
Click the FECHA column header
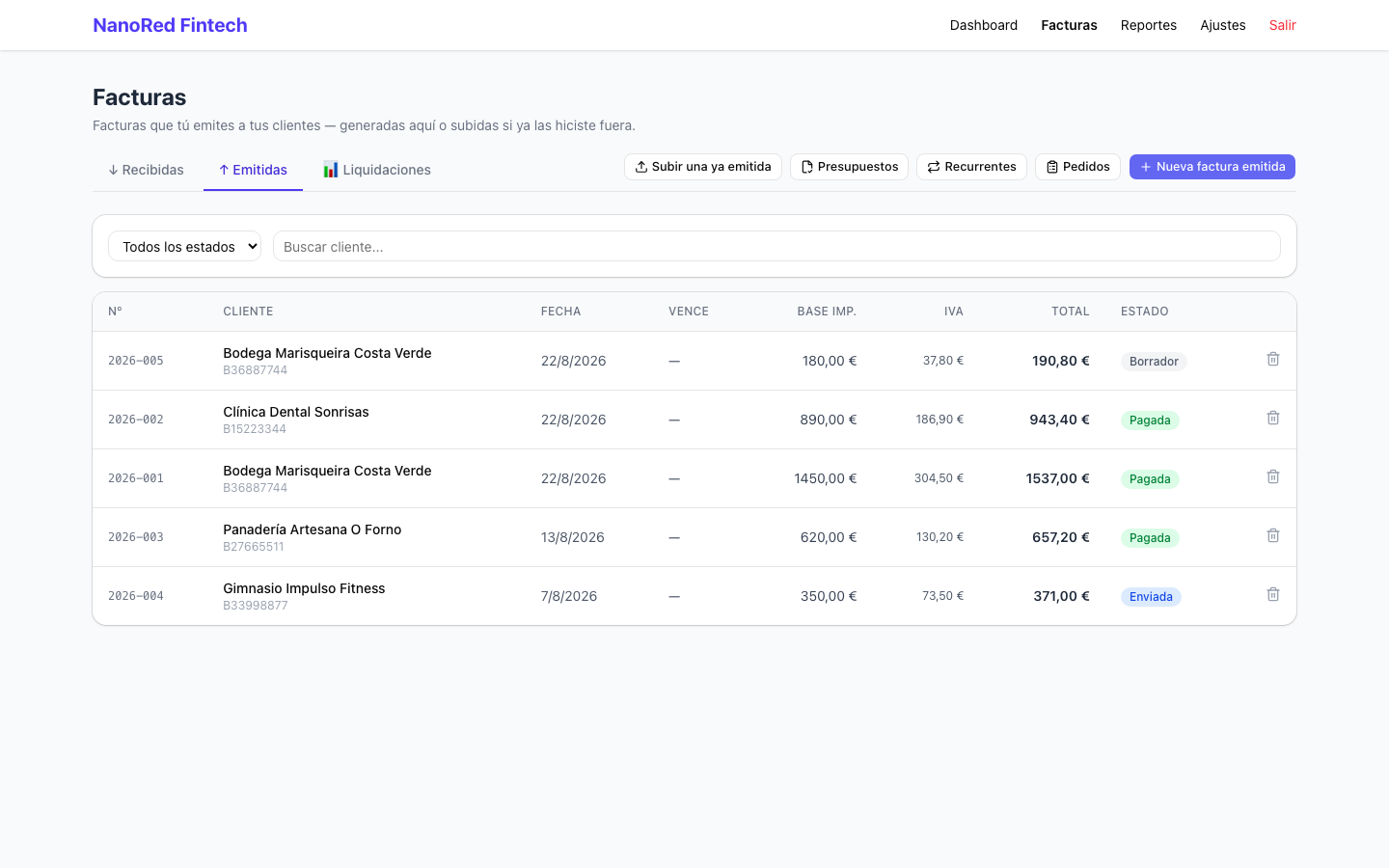pos(560,312)
